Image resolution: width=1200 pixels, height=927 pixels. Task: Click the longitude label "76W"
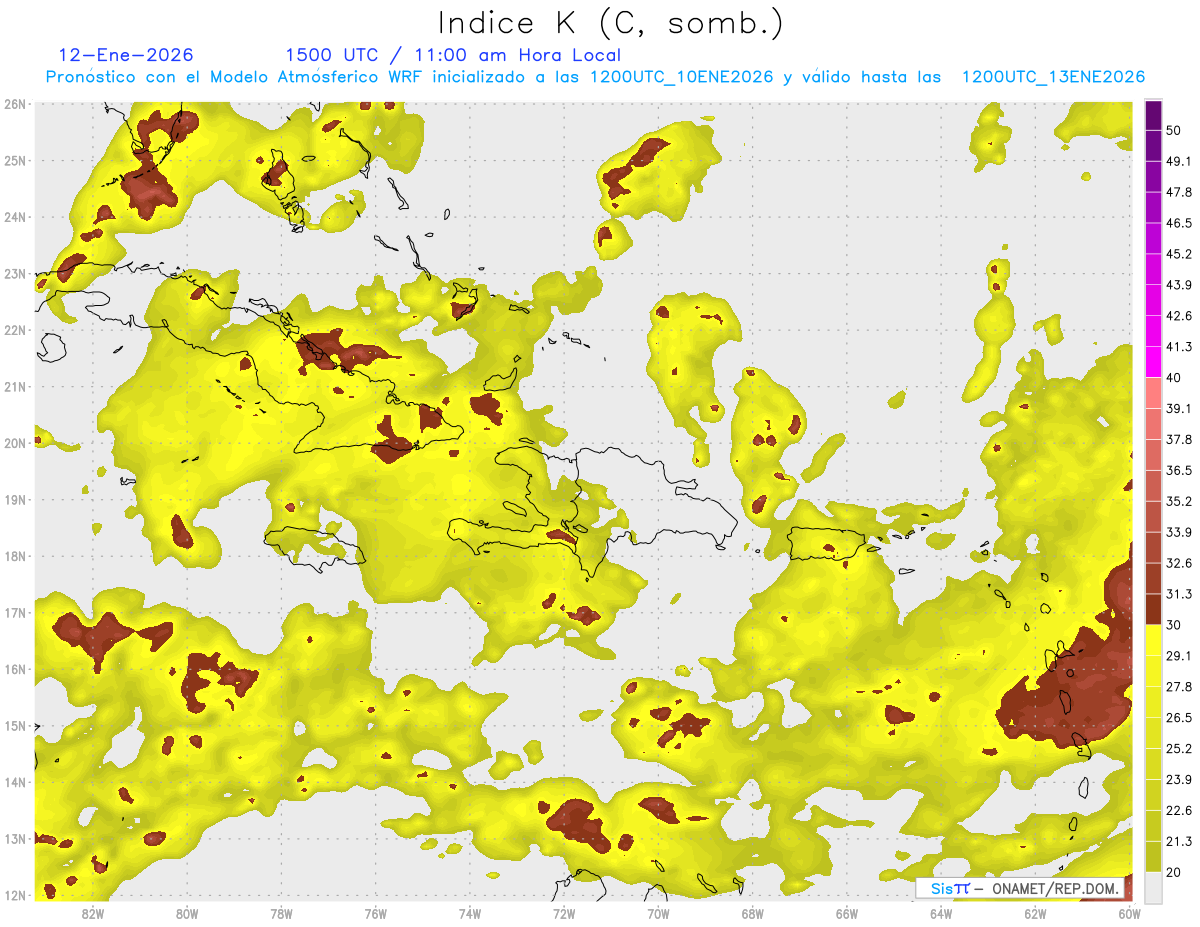click(x=375, y=913)
